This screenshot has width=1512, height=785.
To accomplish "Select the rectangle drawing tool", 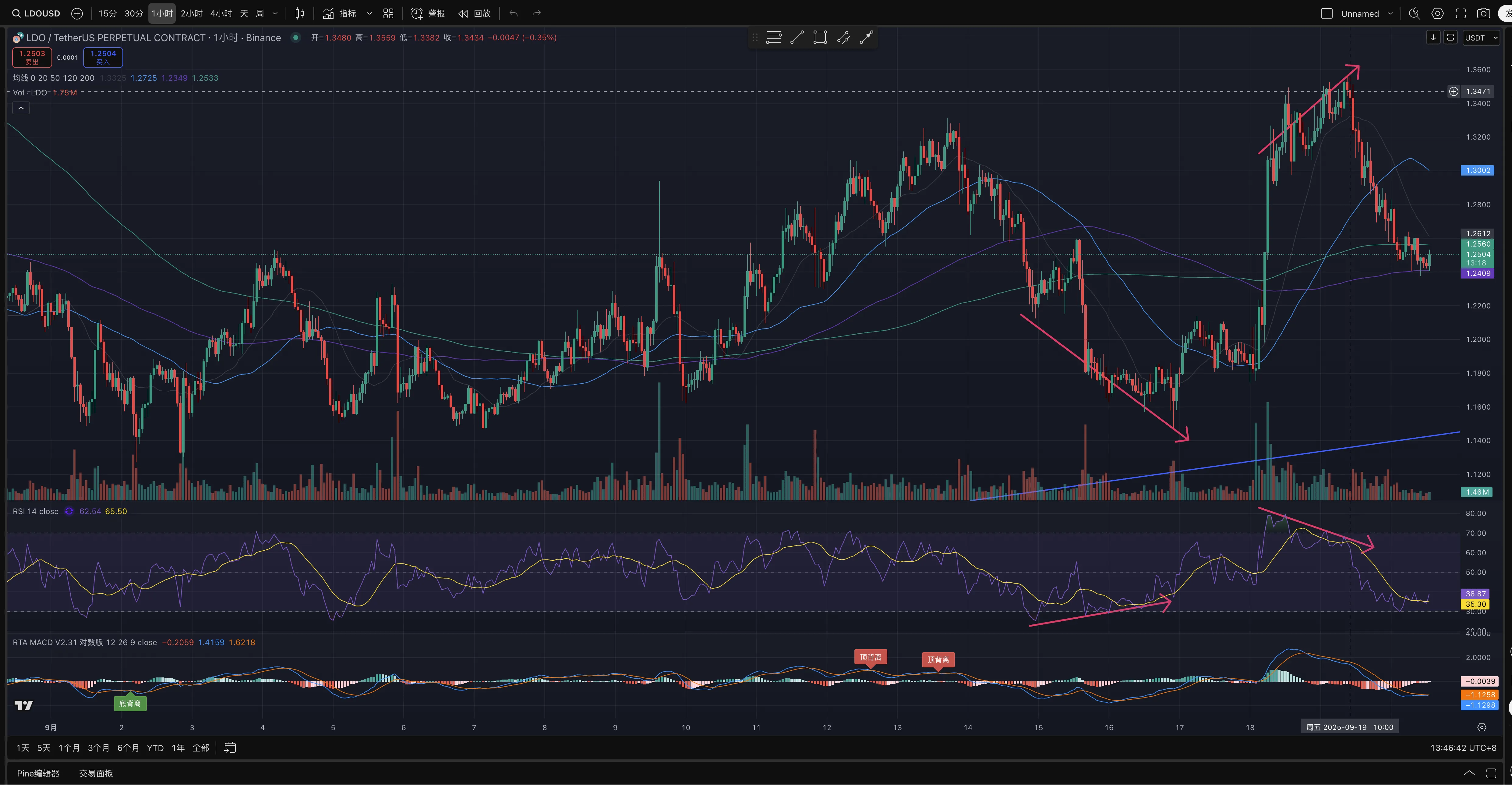I will coord(820,37).
